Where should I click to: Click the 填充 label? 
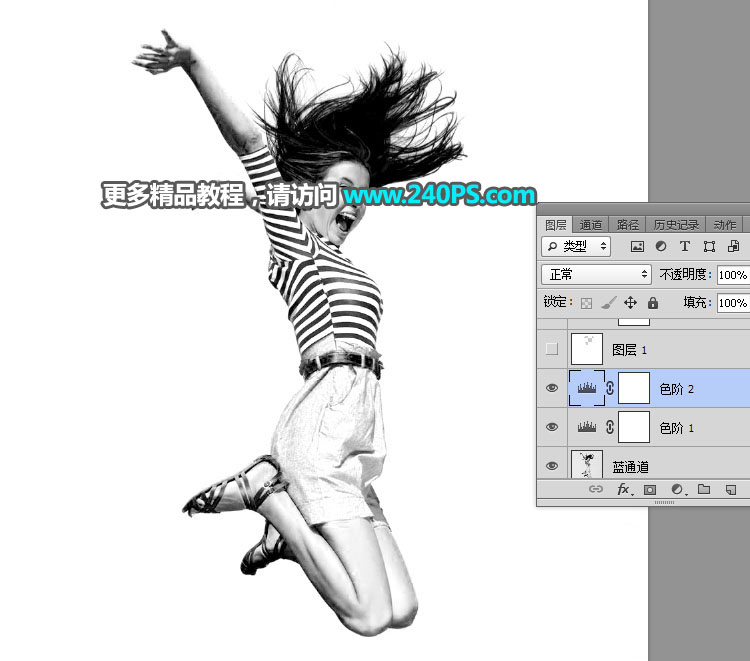coord(695,302)
